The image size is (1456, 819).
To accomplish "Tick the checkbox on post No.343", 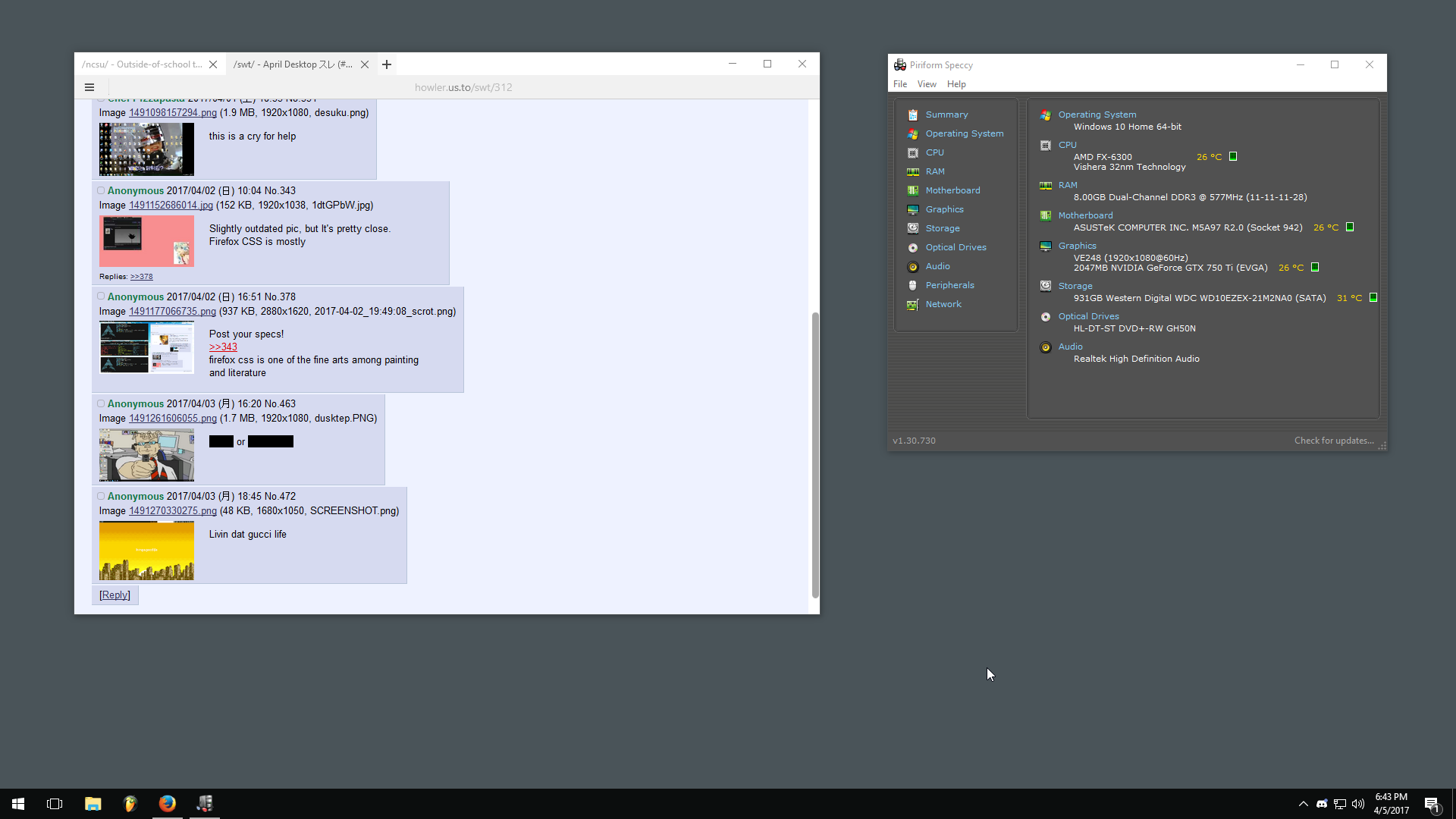I will point(101,190).
